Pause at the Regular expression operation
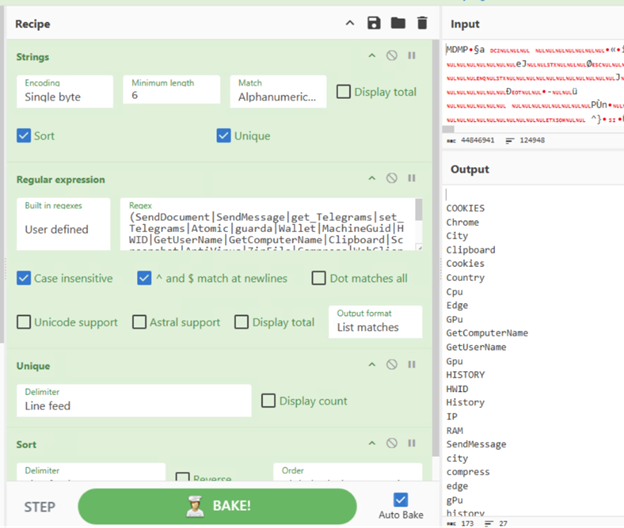This screenshot has width=624, height=528. [412, 178]
